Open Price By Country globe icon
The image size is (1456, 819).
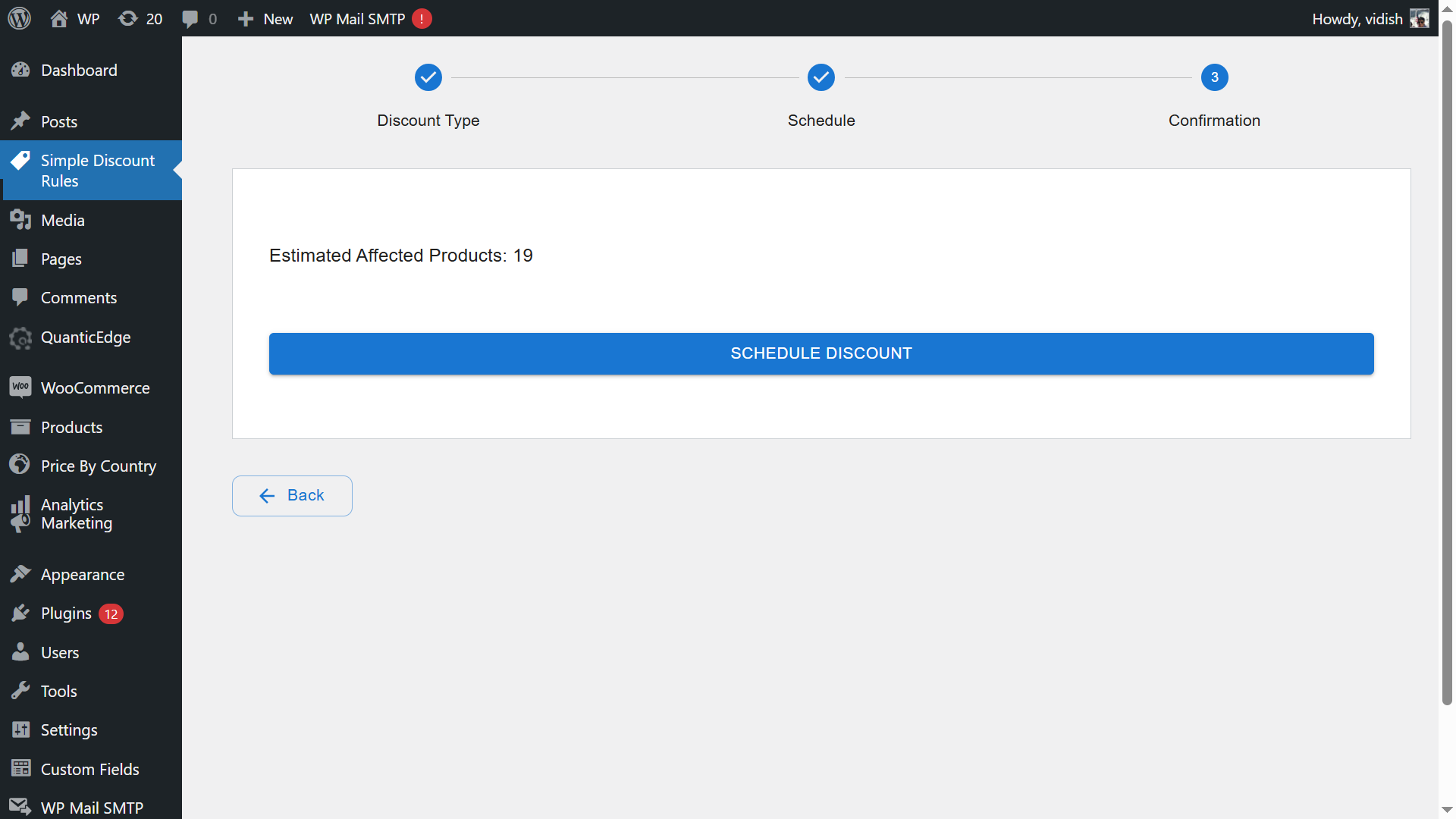tap(20, 465)
